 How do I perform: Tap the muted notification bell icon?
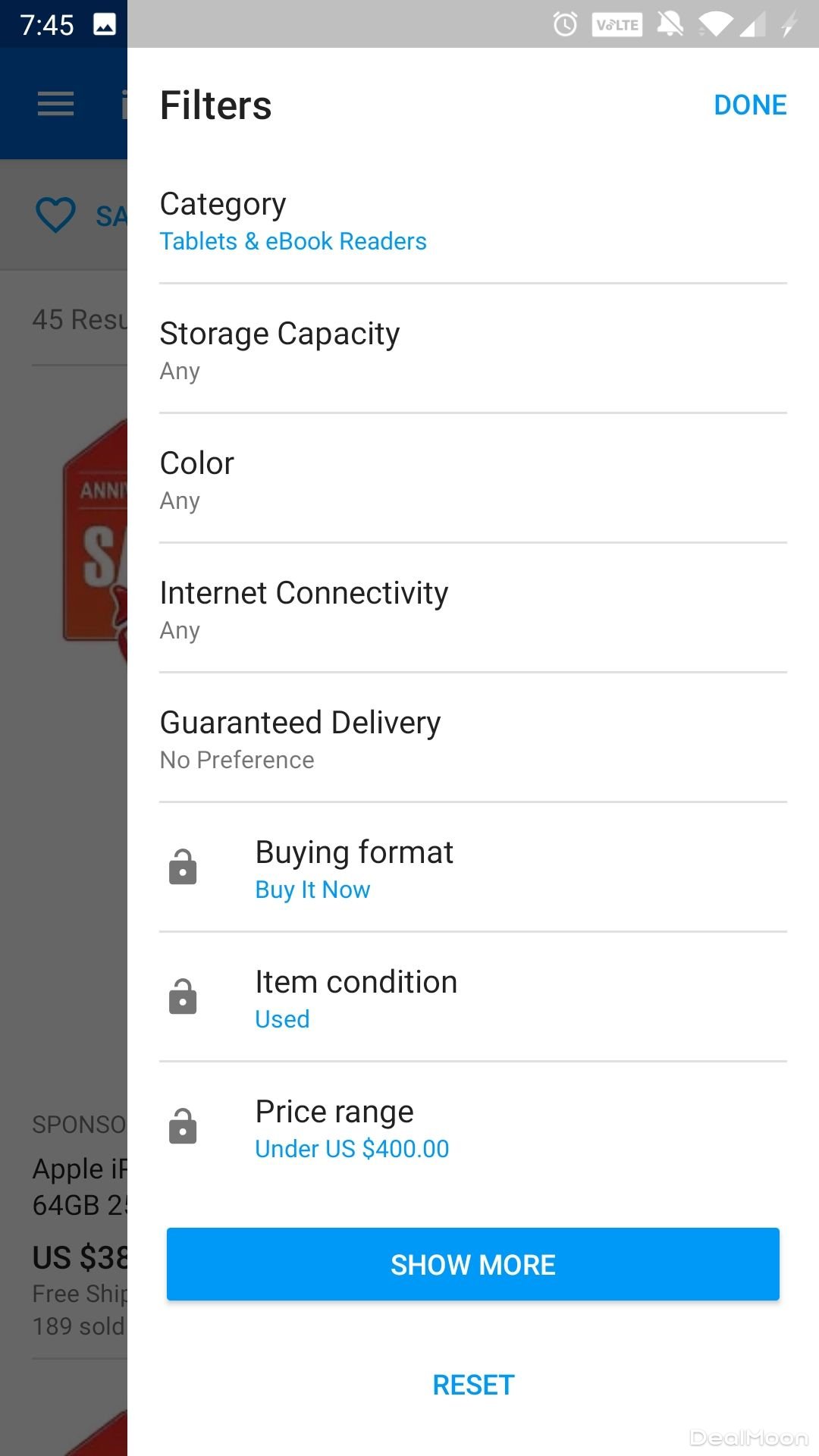670,24
